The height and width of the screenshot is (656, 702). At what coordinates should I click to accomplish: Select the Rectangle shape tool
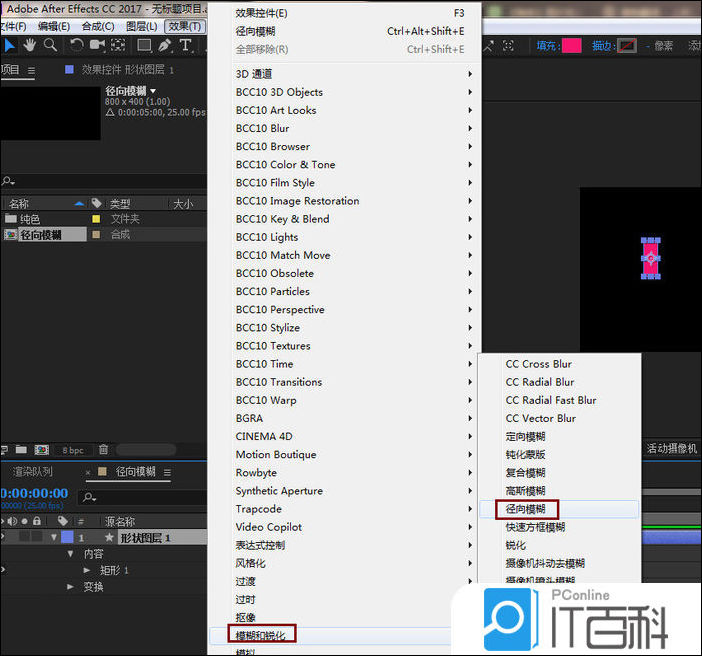tap(144, 45)
